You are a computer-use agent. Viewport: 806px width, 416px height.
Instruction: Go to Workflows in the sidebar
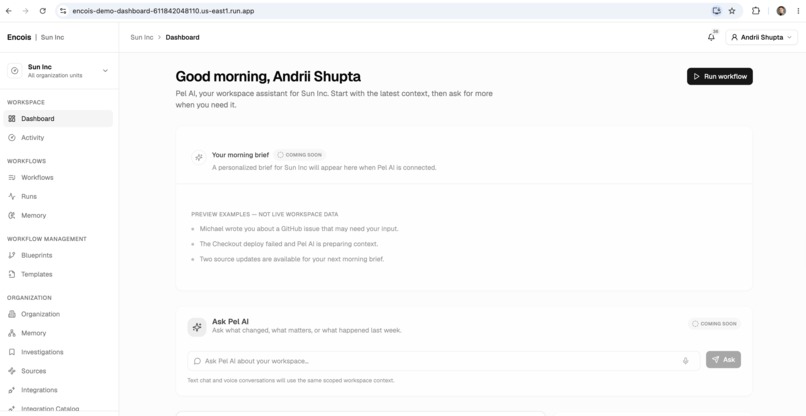coord(58,177)
